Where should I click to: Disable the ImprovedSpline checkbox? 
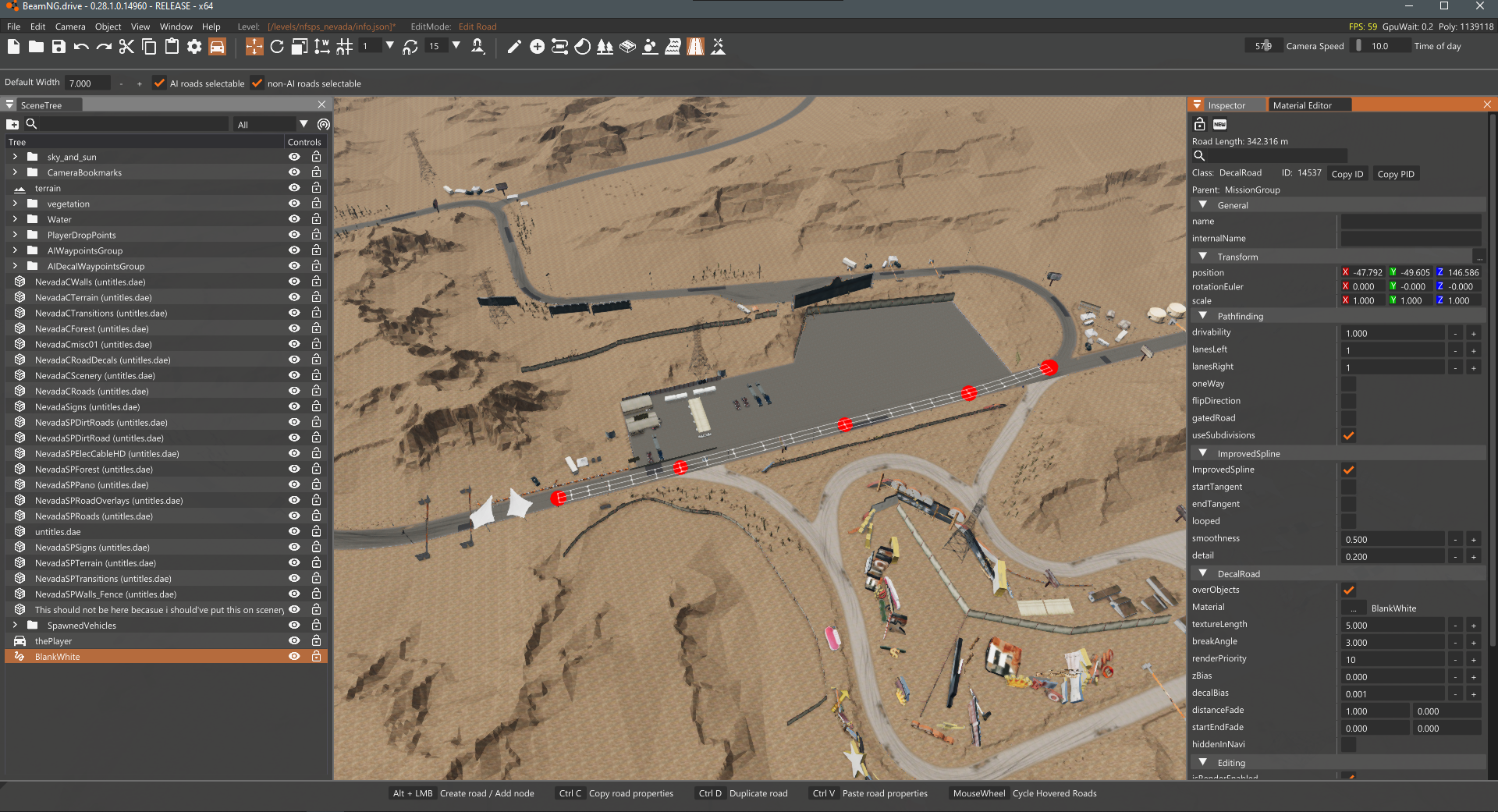[1348, 470]
